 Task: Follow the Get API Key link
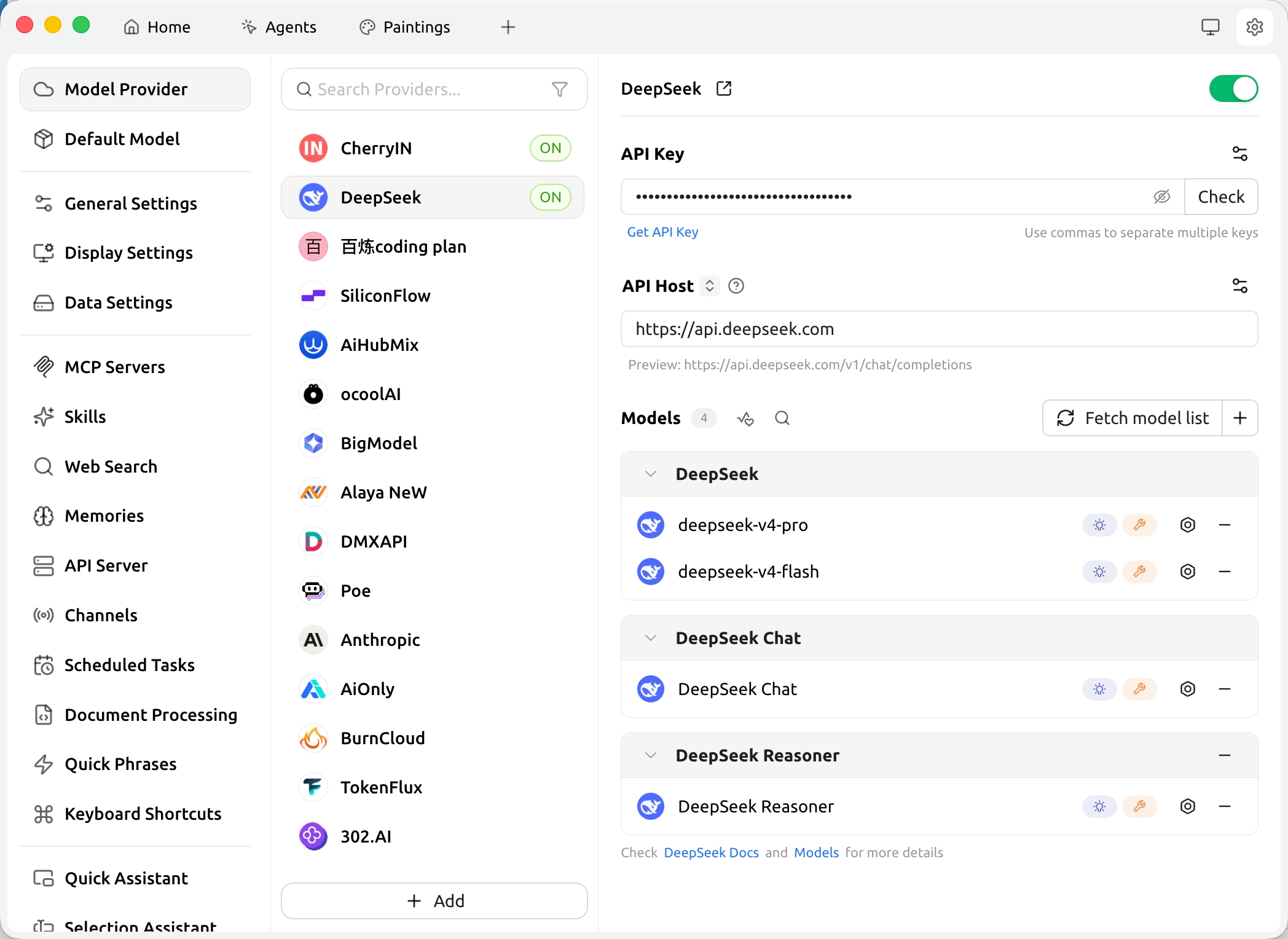pos(662,232)
